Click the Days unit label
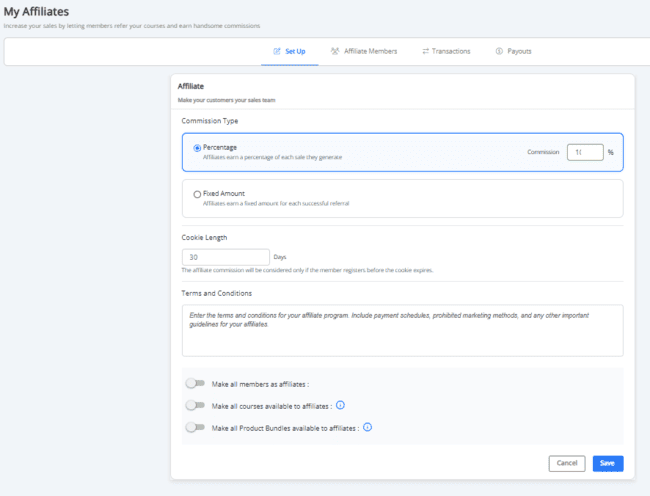The width and height of the screenshot is (650, 496). tap(280, 257)
